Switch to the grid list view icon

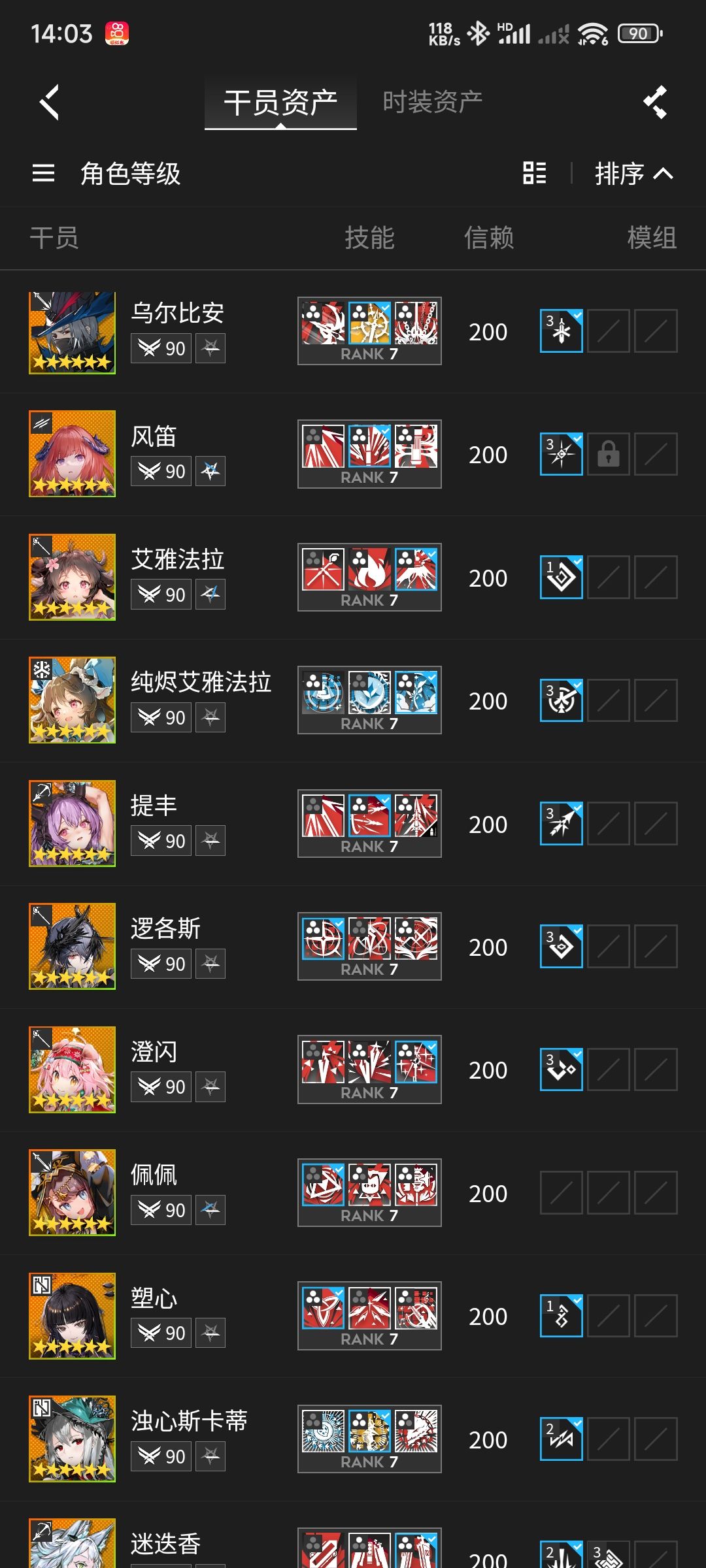pos(535,173)
